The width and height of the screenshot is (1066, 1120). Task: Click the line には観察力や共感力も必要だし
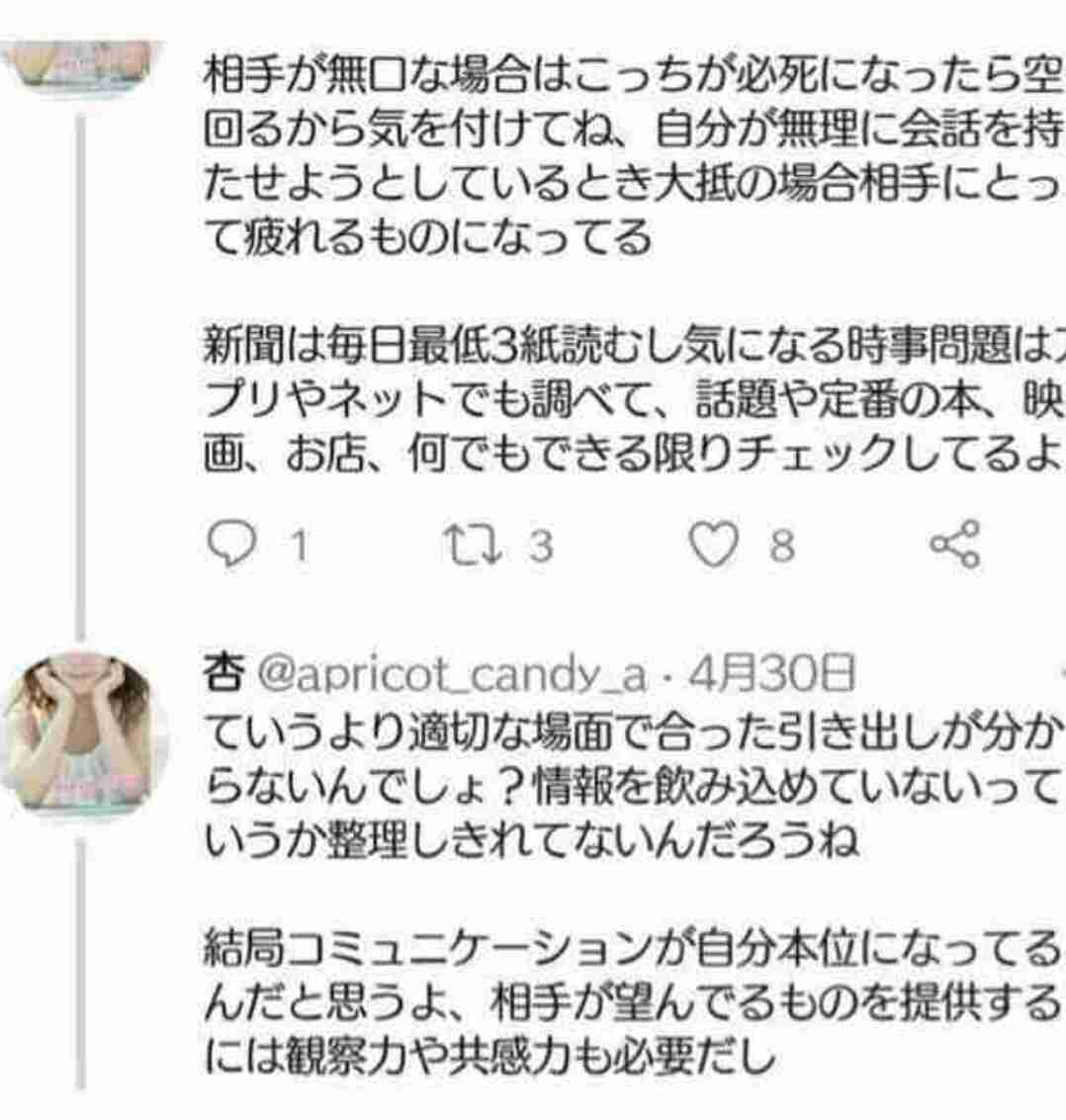point(490,1056)
